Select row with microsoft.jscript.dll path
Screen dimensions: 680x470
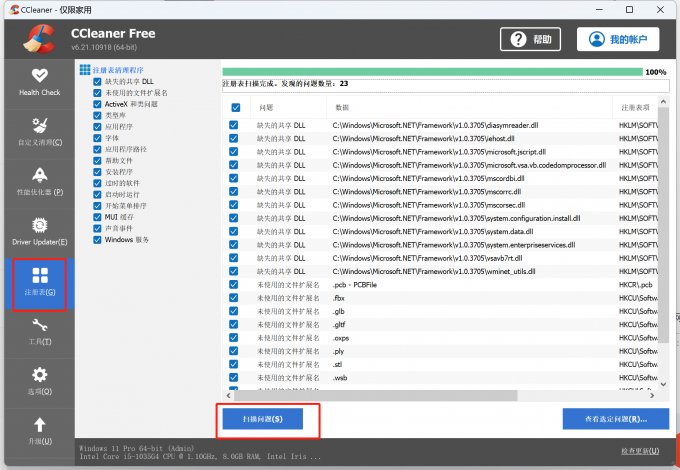[x=441, y=152]
